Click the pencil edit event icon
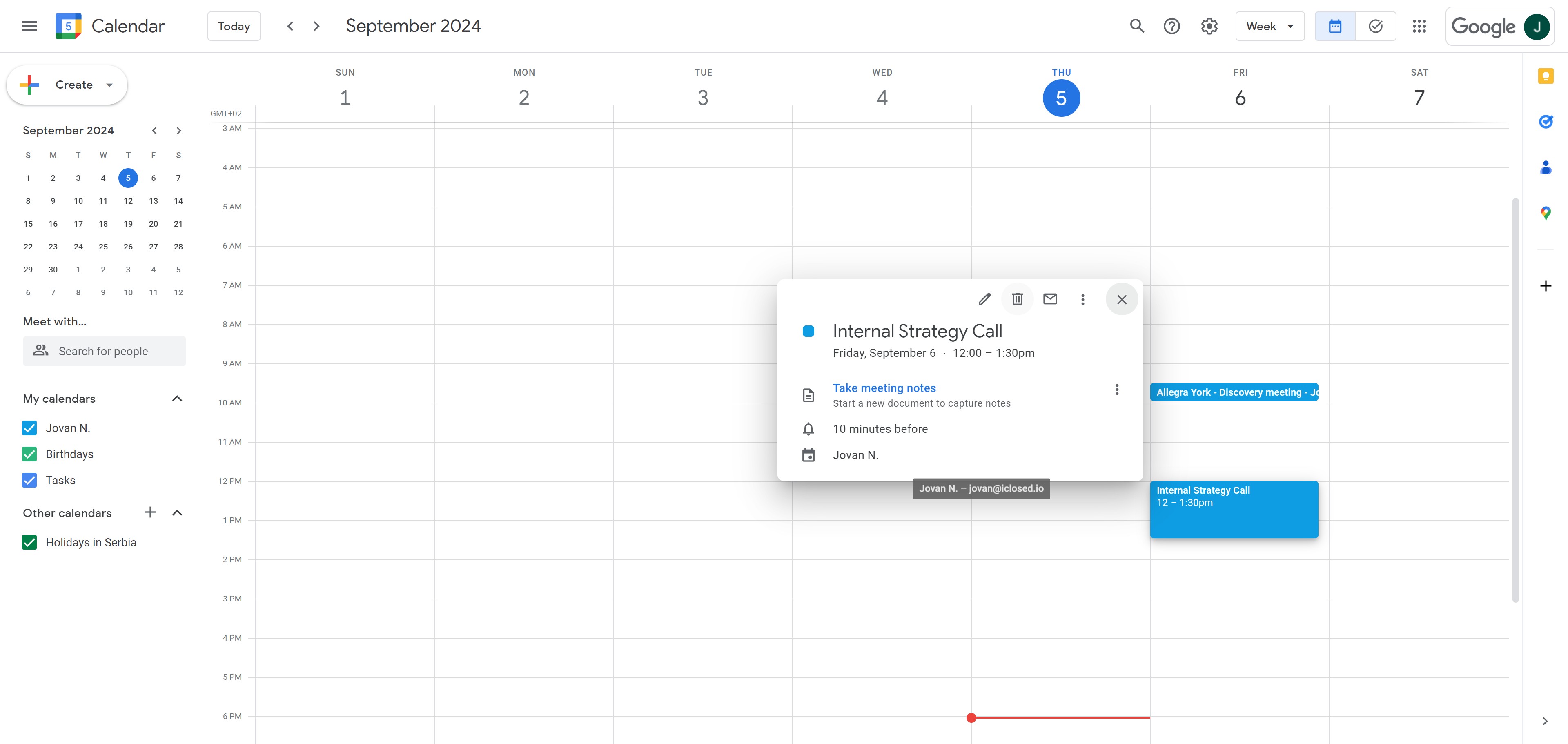 coord(984,299)
